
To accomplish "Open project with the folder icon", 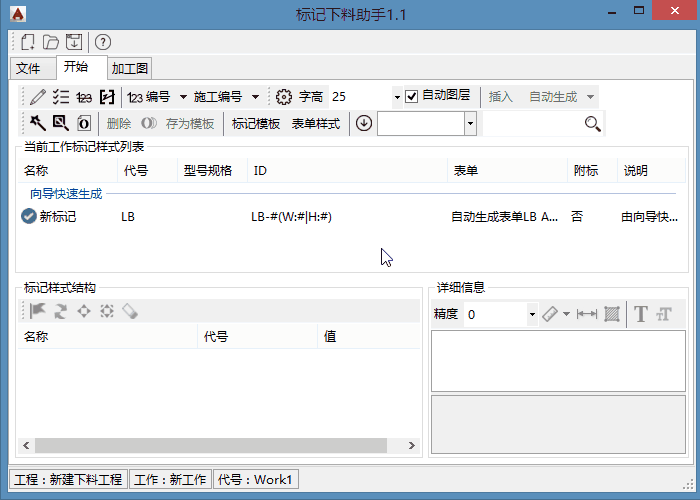I will 50,42.
